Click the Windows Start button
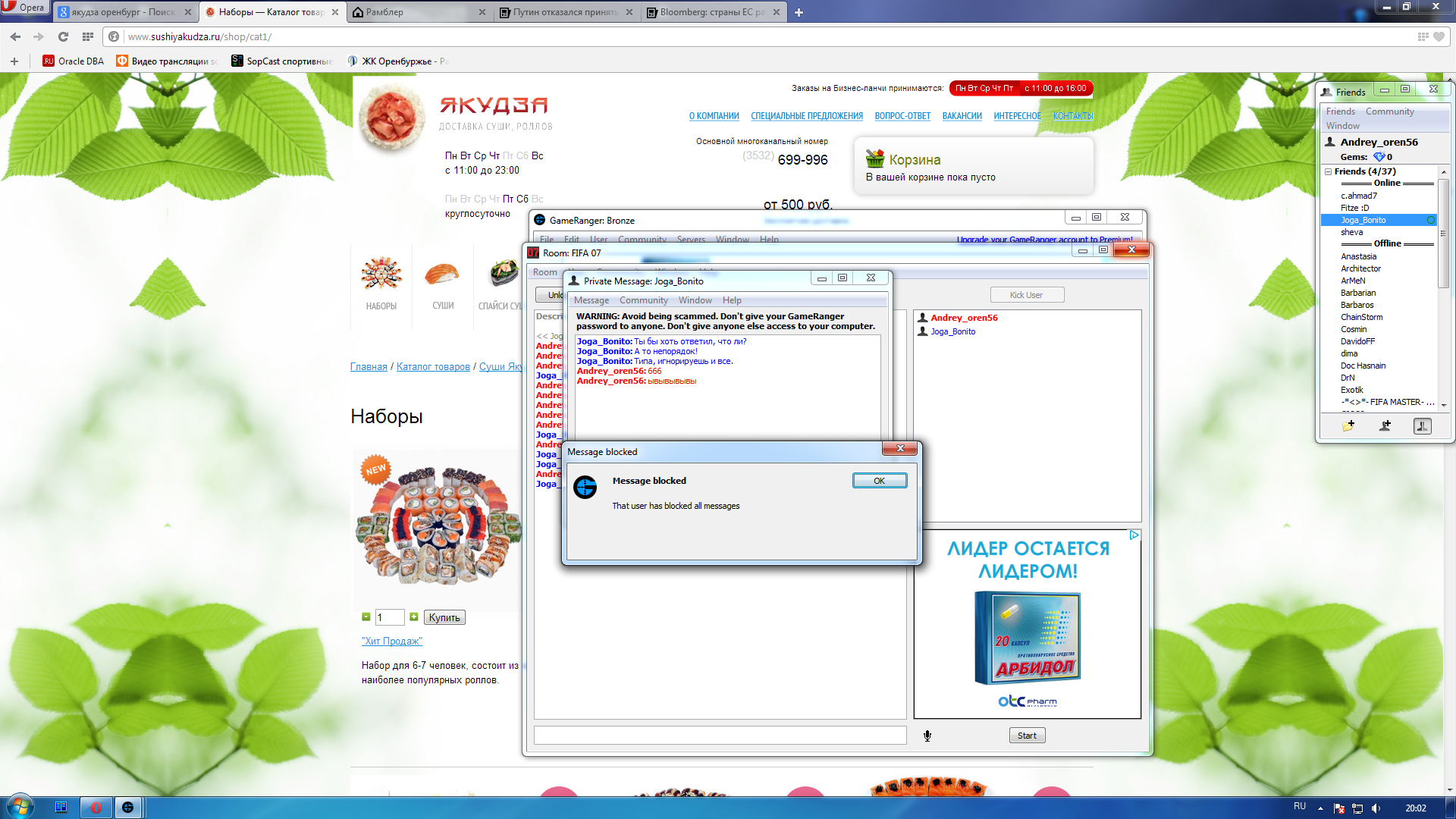Screen dimensions: 1456x819 (x=20, y=807)
